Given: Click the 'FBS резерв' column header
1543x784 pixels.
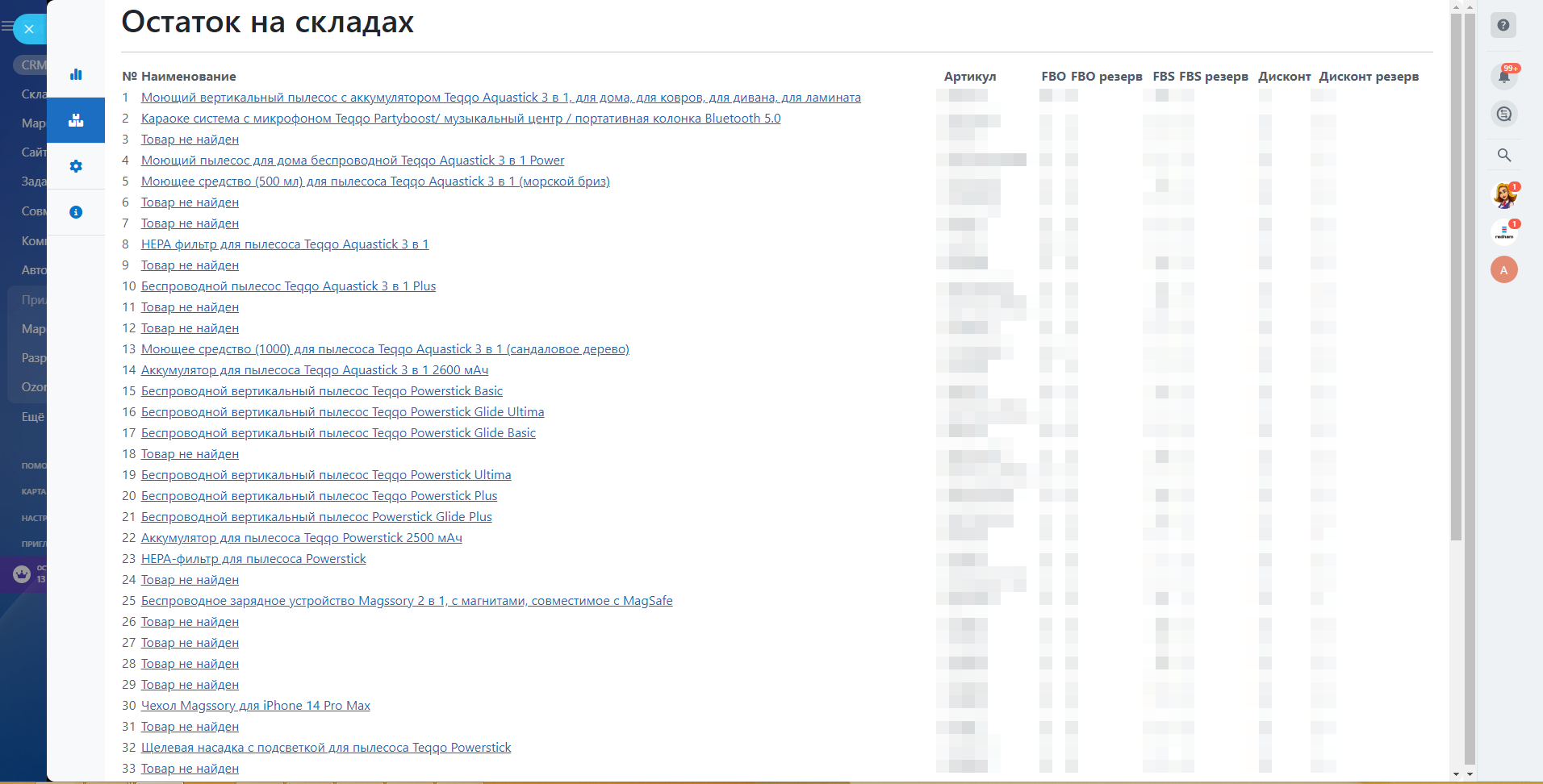Looking at the screenshot, I should pyautogui.click(x=1214, y=77).
